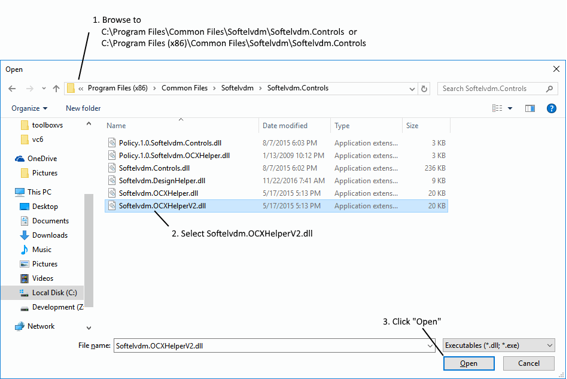Sort by the Size column

(412, 125)
